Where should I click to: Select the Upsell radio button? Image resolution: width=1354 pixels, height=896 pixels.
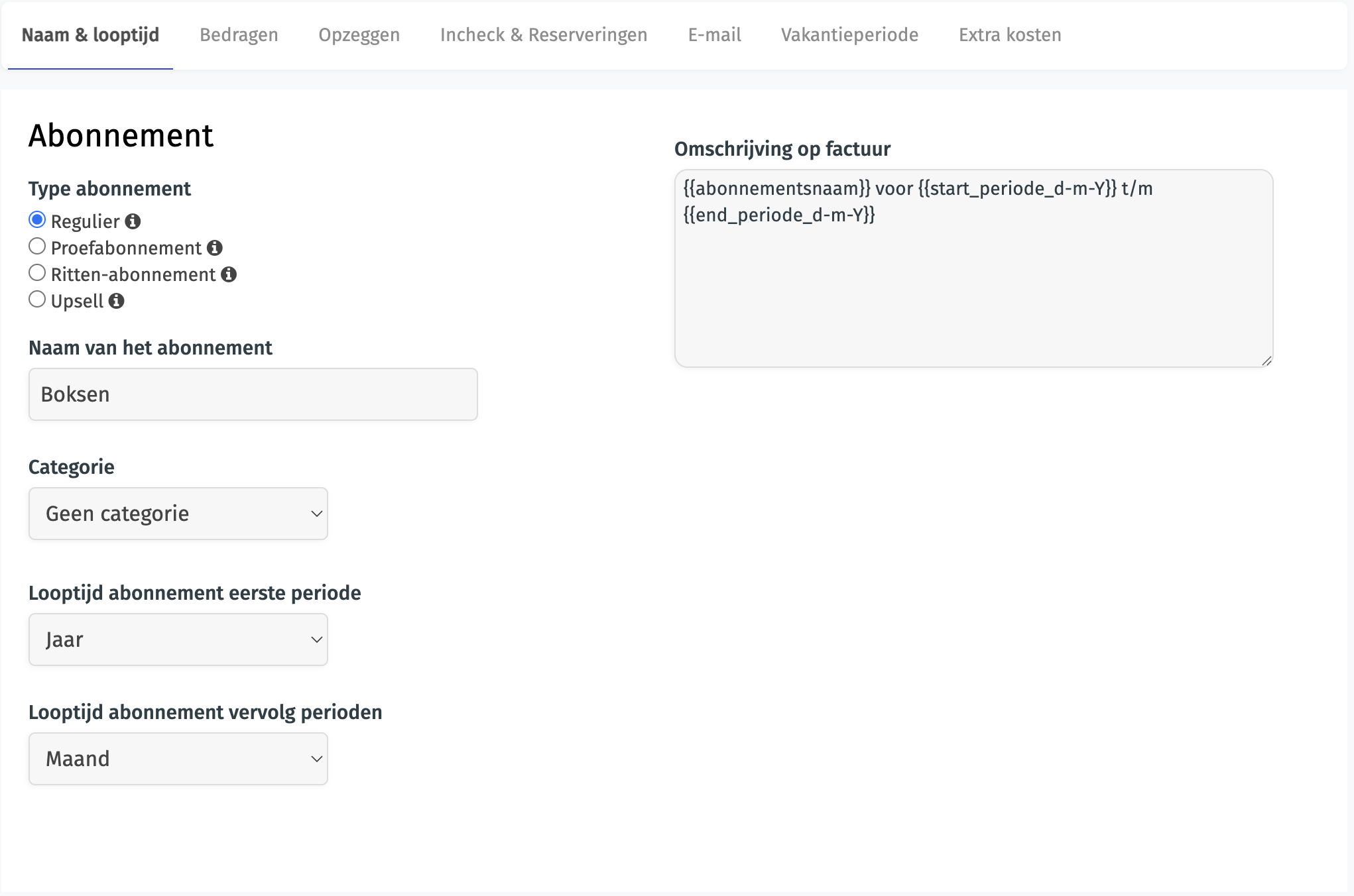37,300
